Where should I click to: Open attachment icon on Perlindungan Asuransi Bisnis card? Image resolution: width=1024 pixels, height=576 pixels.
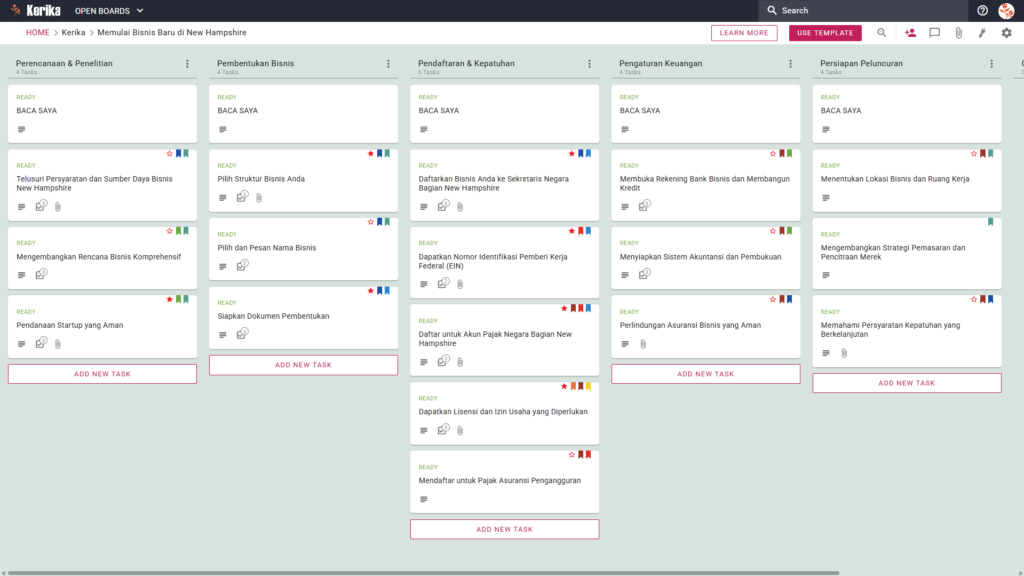point(643,344)
